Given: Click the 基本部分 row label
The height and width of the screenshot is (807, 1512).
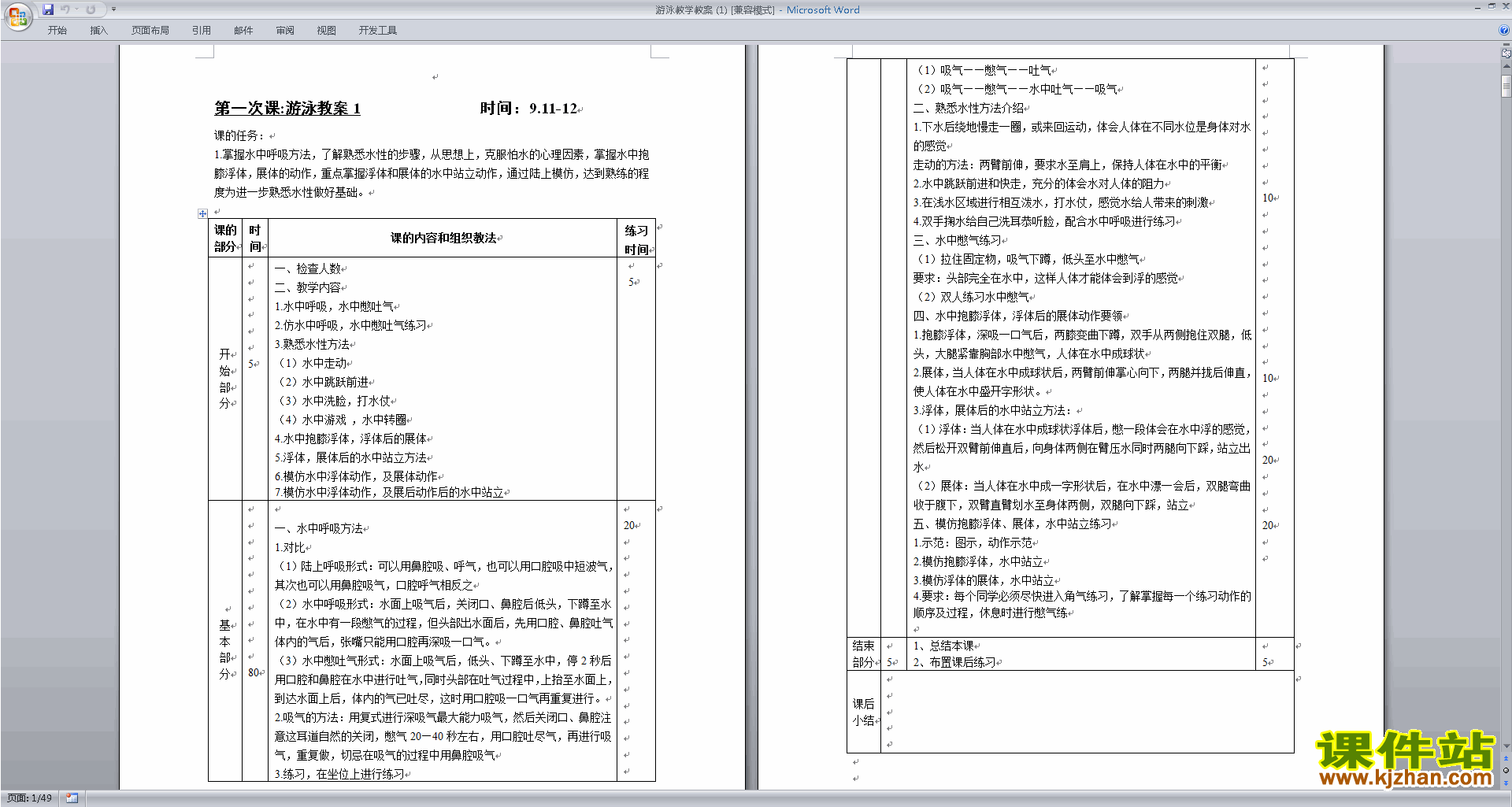Looking at the screenshot, I should (x=224, y=650).
